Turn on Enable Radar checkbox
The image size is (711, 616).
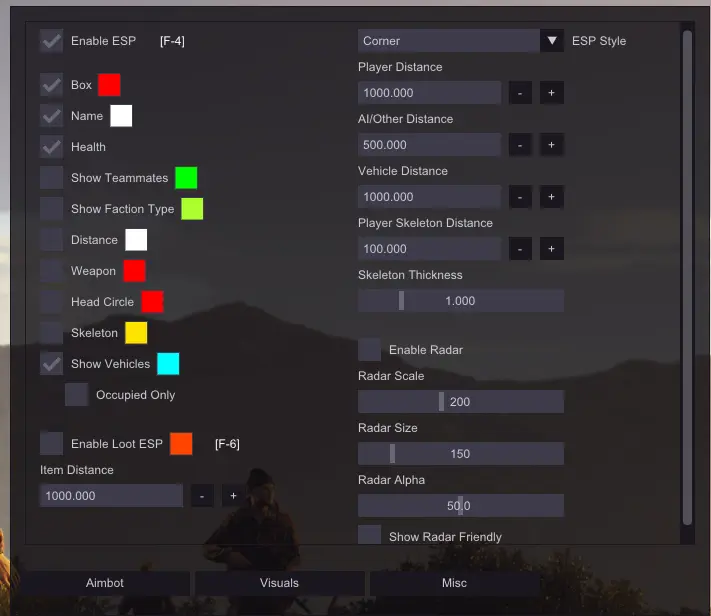click(369, 350)
